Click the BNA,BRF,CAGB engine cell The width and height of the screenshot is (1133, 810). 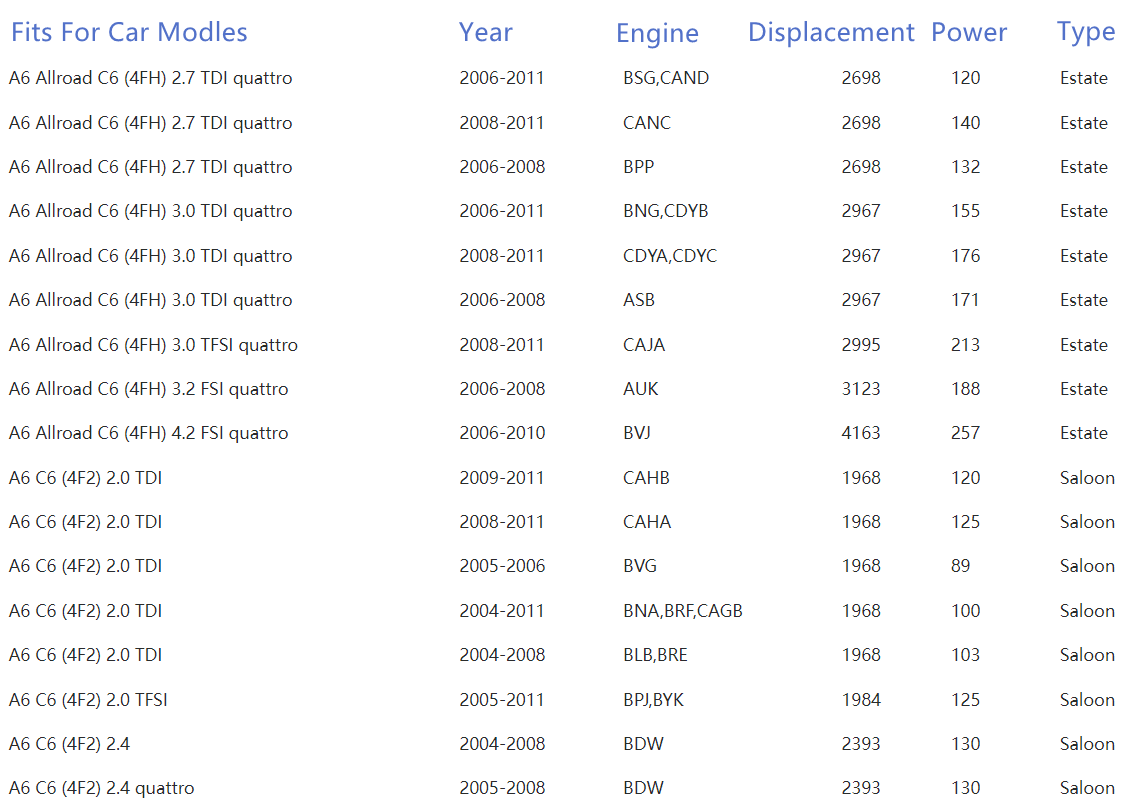pos(682,611)
